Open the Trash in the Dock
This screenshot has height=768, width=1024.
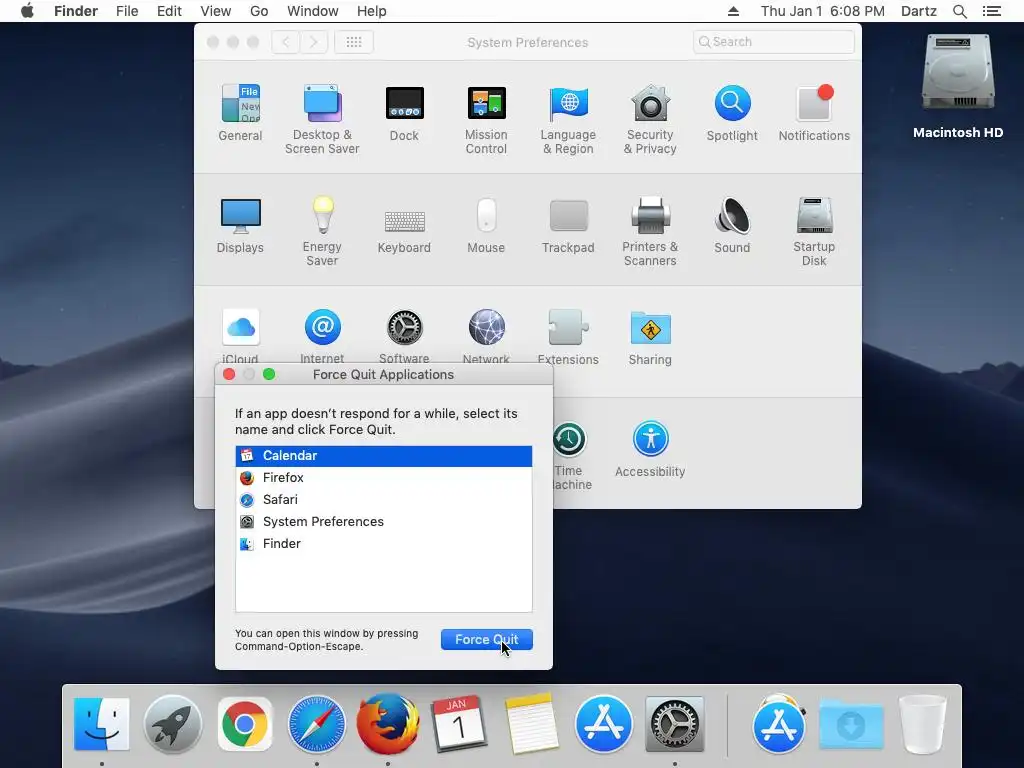922,724
